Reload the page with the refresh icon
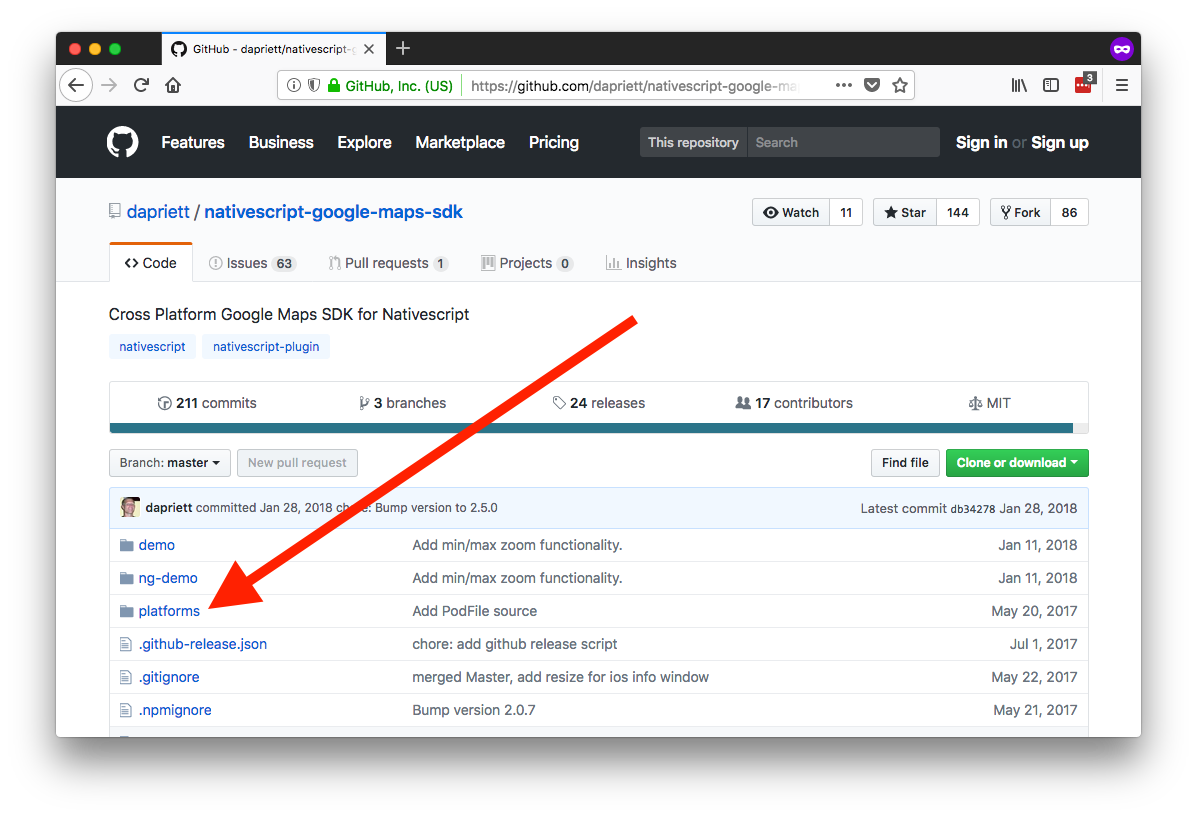The height and width of the screenshot is (817, 1197). click(141, 85)
